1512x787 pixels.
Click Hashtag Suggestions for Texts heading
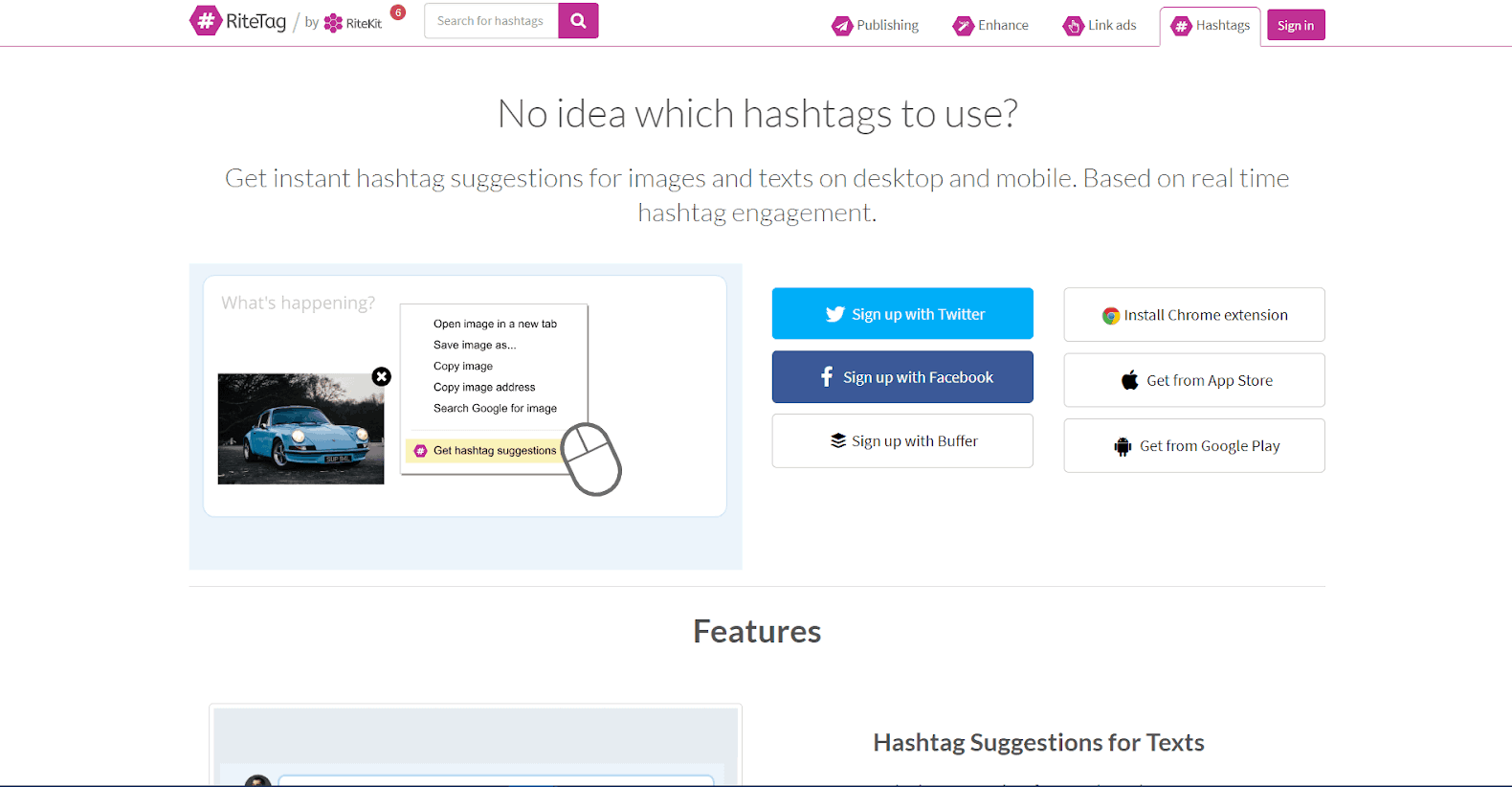pyautogui.click(x=1038, y=743)
